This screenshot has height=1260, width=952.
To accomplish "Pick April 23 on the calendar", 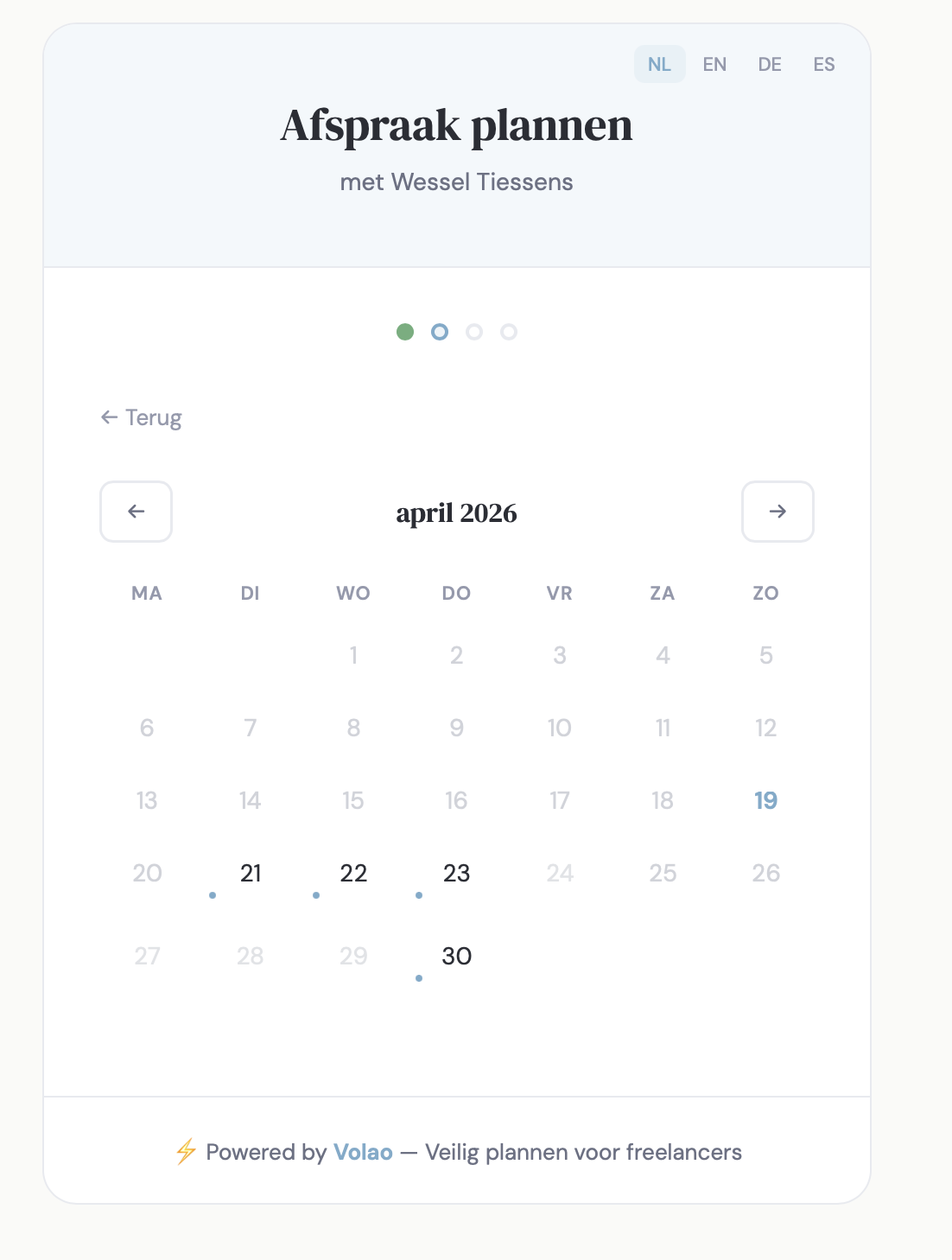I will click(456, 874).
